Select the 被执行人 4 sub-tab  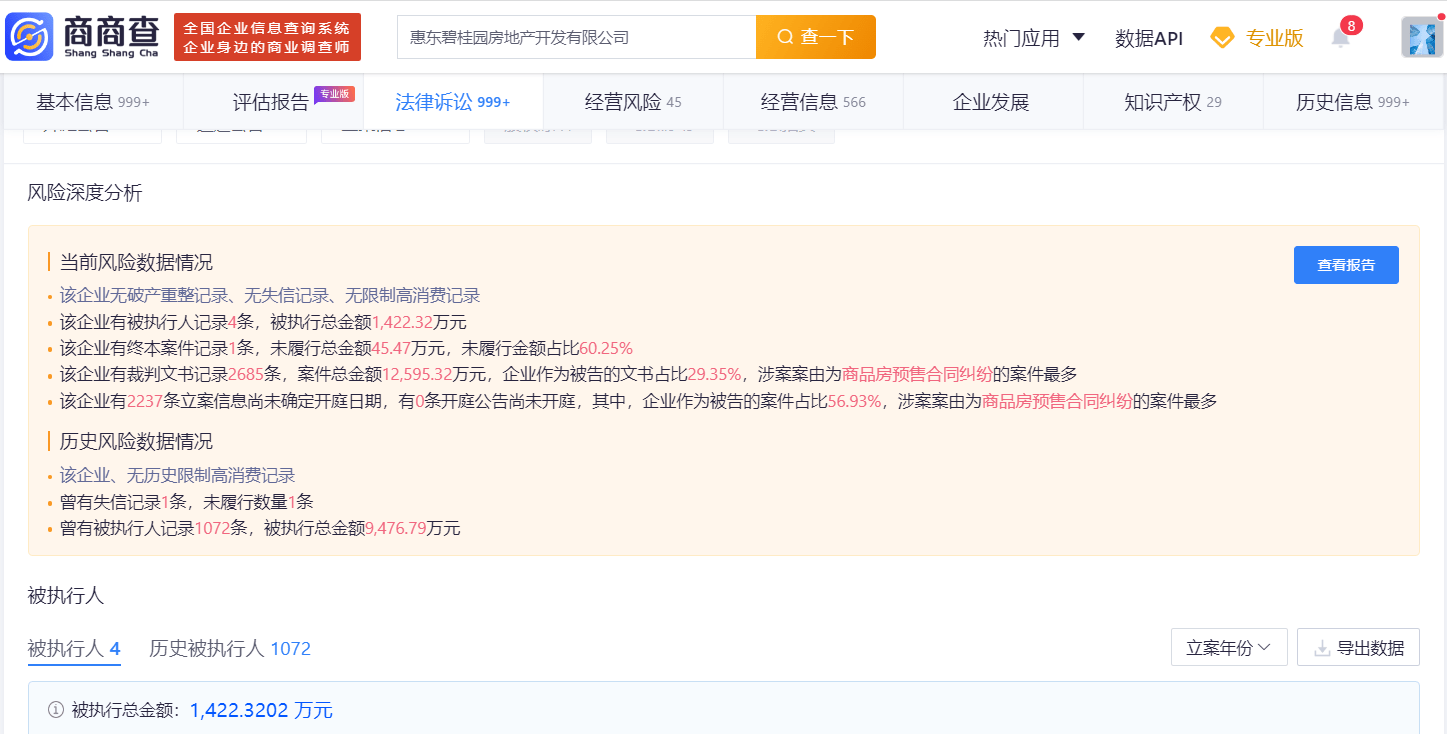(x=74, y=649)
